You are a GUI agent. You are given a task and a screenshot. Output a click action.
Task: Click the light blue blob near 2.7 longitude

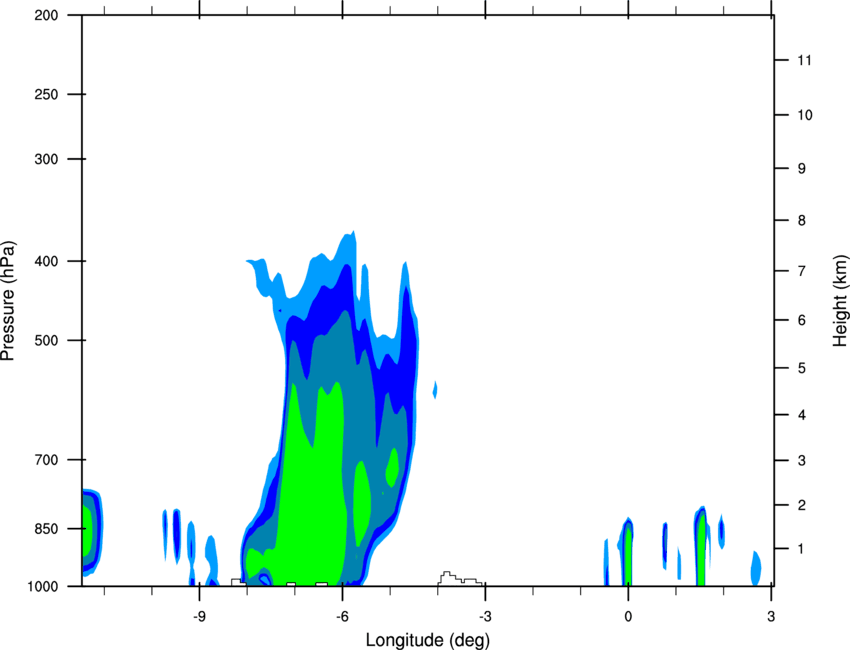point(756,568)
